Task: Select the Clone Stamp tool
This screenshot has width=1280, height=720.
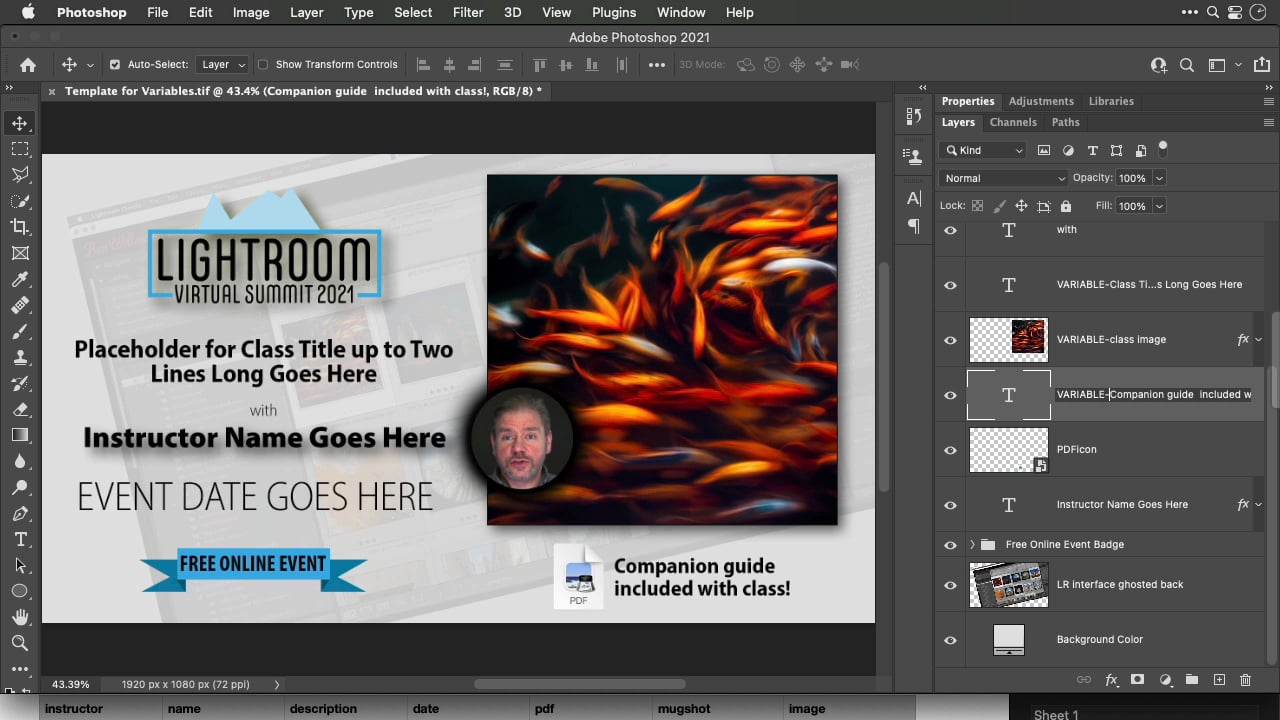Action: (20, 358)
